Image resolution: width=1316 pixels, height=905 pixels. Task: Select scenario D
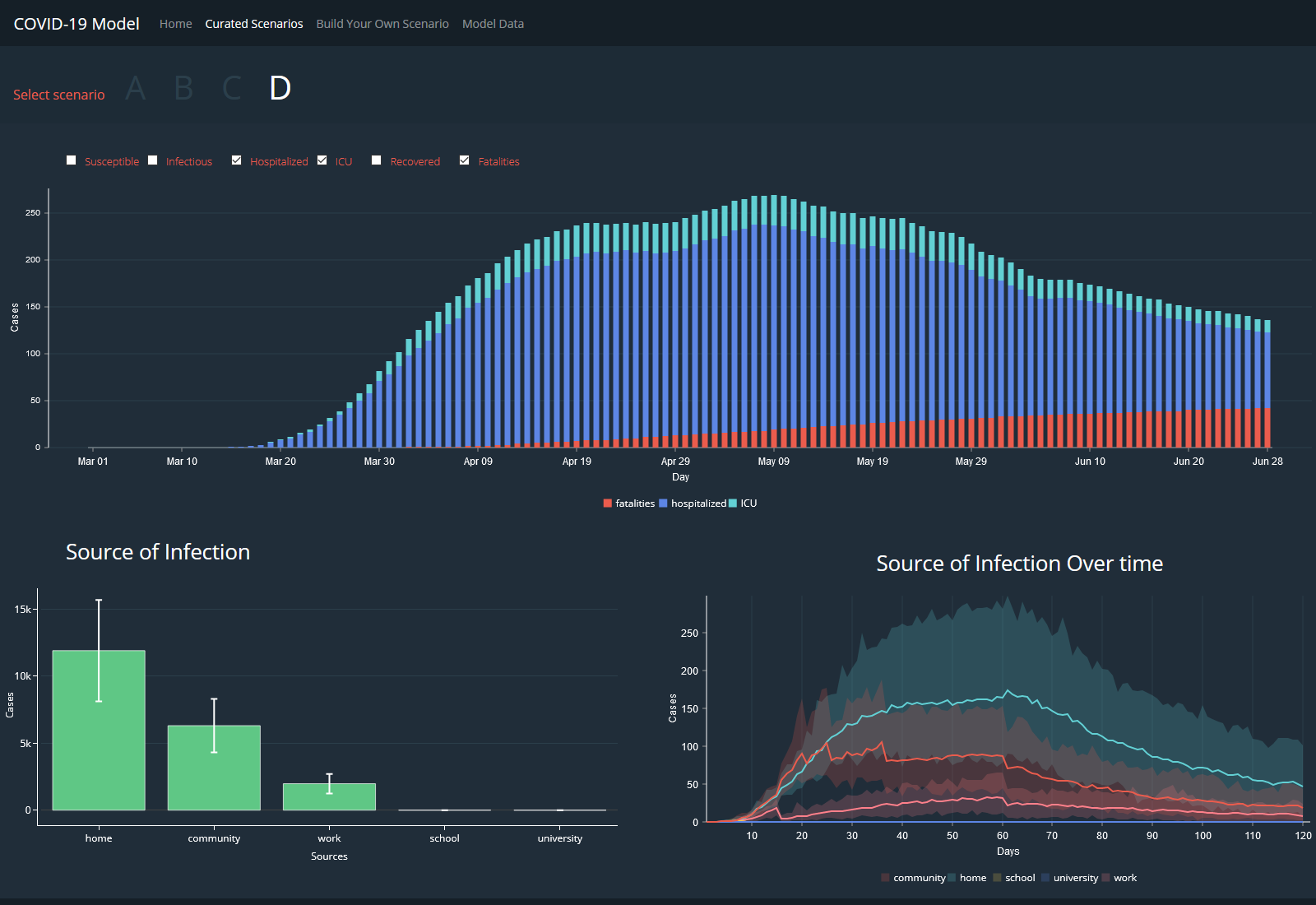click(280, 88)
